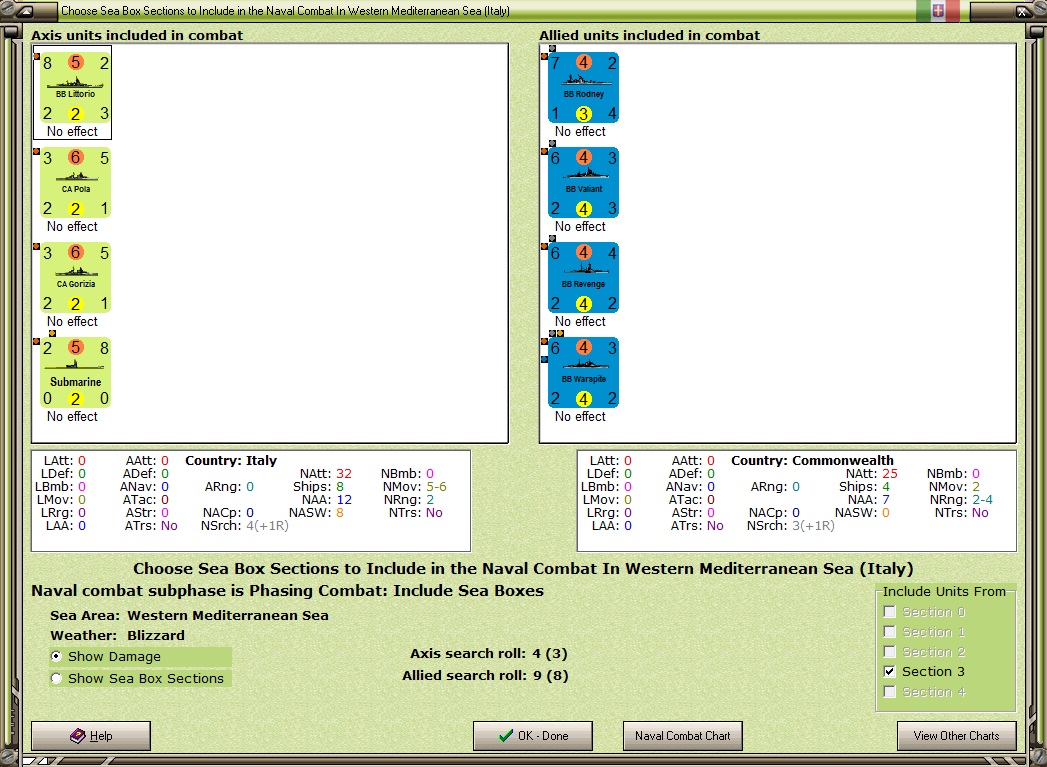Select the BB Warspite unit counter
This screenshot has height=767, width=1047.
(x=584, y=372)
